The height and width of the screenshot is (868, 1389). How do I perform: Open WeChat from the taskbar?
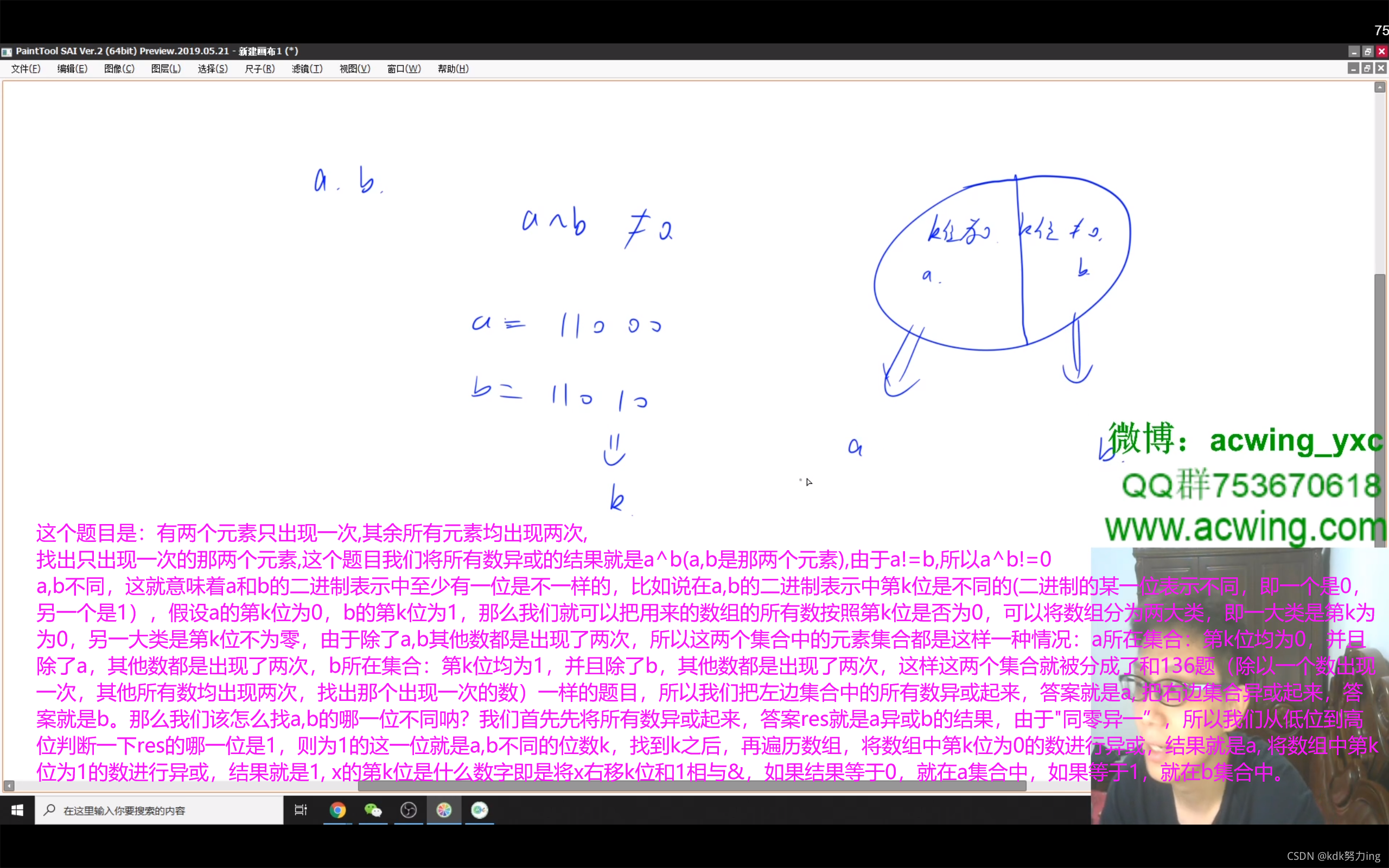point(373,810)
